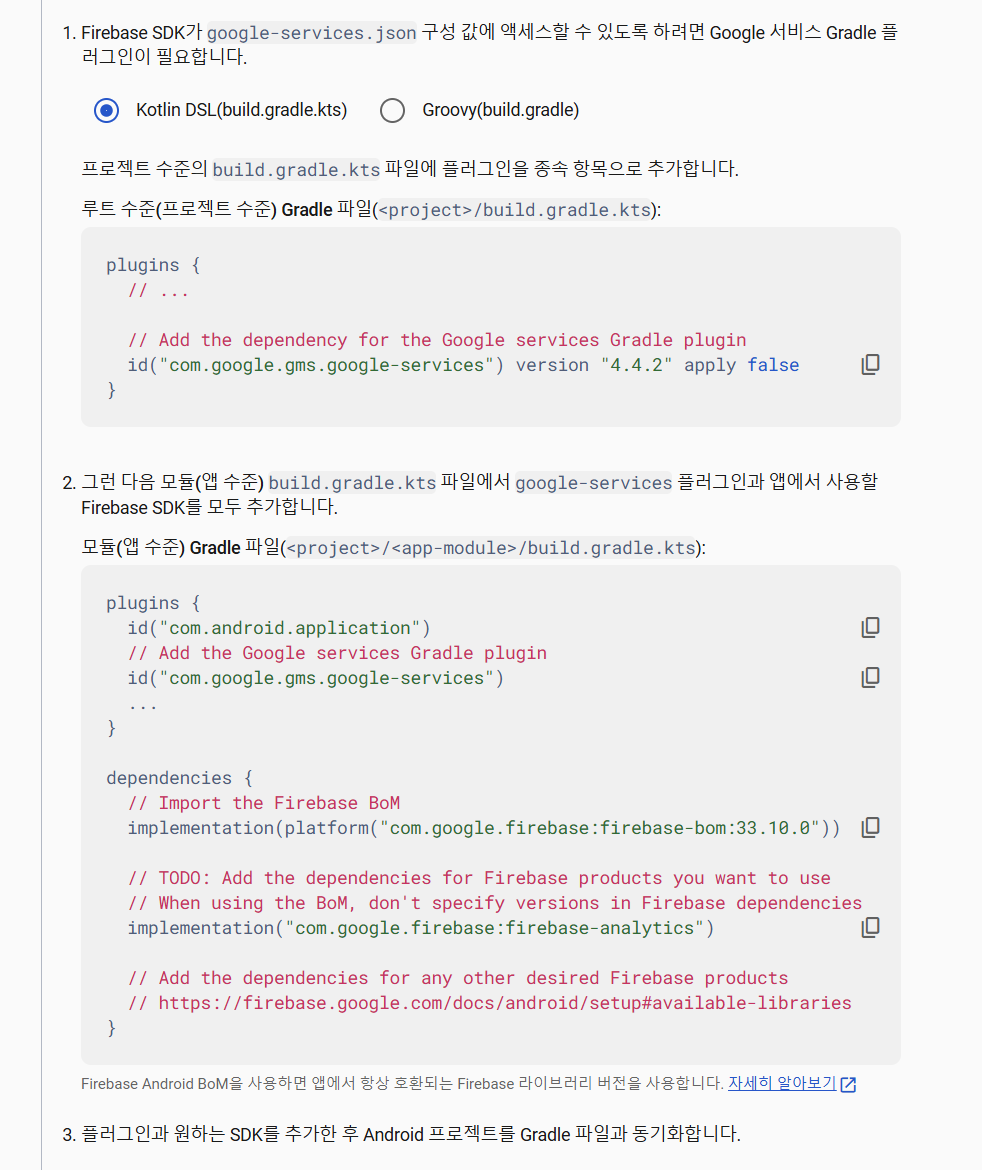Click the comment 'Import the Firebase BoM'
Viewport: 982px width, 1170px height.
(x=264, y=803)
